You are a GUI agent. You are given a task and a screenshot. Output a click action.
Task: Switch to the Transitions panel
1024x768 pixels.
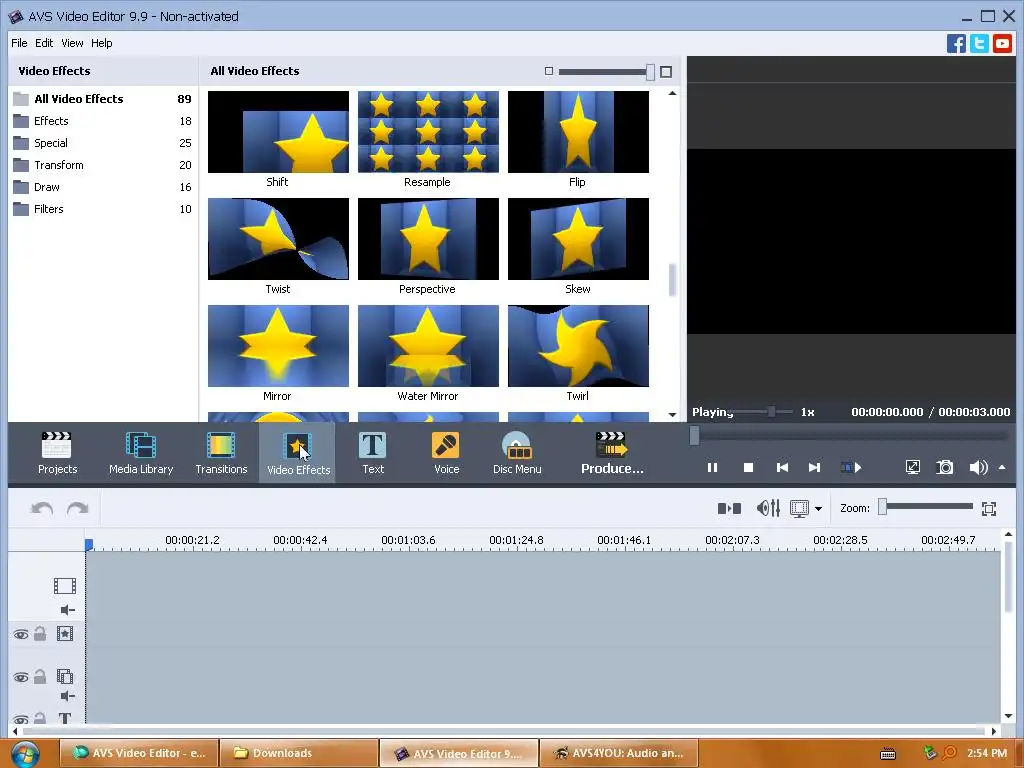tap(221, 453)
